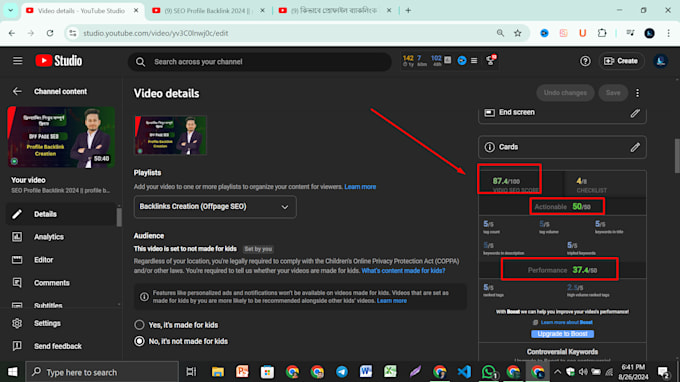Click the sidebar menu scrollbar

point(119,216)
